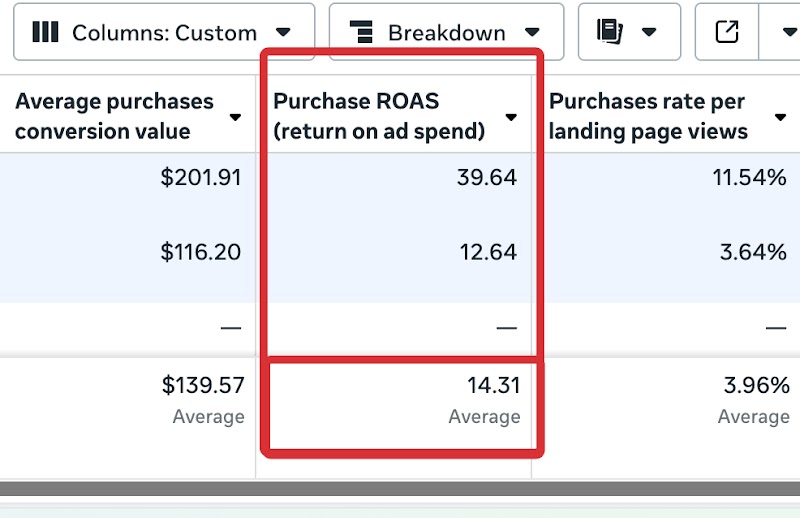Open the Purchase ROAS column header arrow

coord(511,117)
